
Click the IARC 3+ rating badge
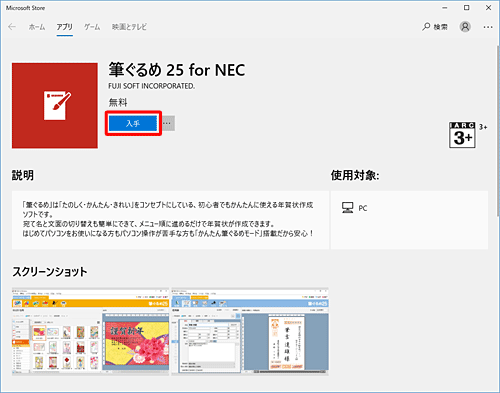tap(462, 135)
